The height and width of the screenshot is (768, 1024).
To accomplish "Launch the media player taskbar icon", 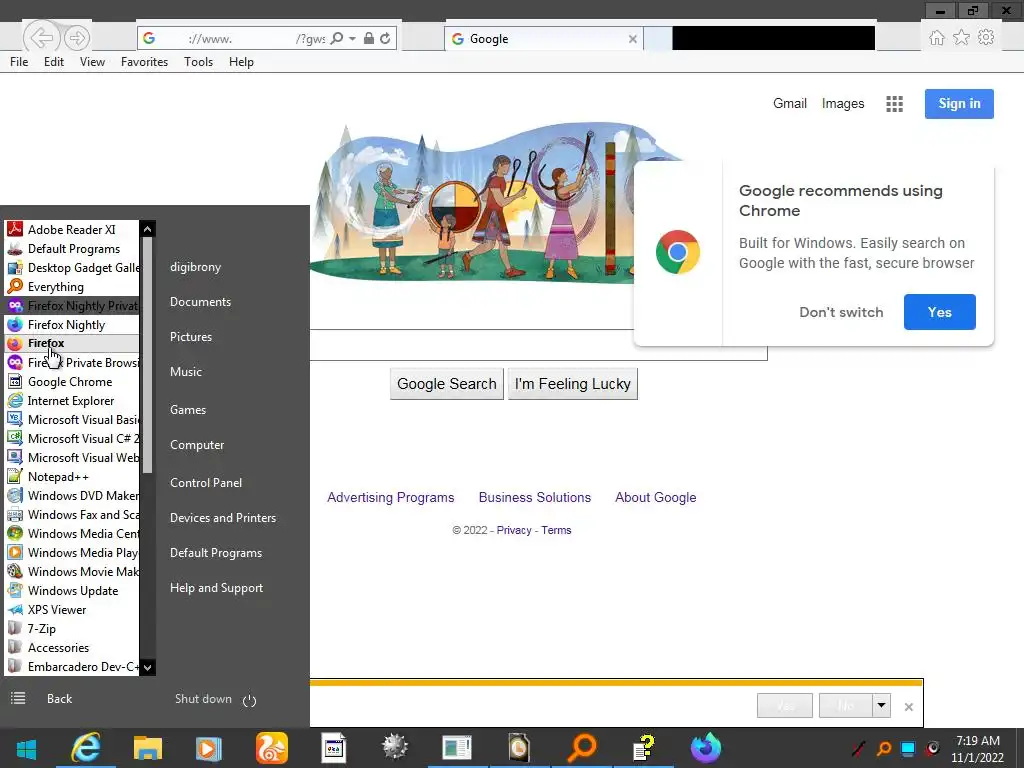I will click(x=208, y=748).
